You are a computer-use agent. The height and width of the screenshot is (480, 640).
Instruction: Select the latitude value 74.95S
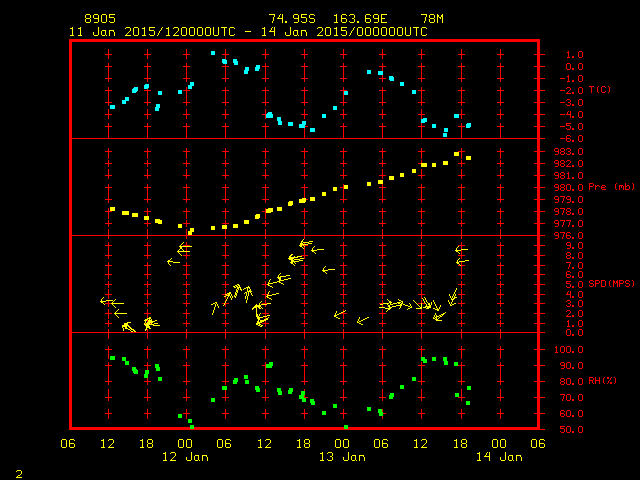click(x=292, y=19)
